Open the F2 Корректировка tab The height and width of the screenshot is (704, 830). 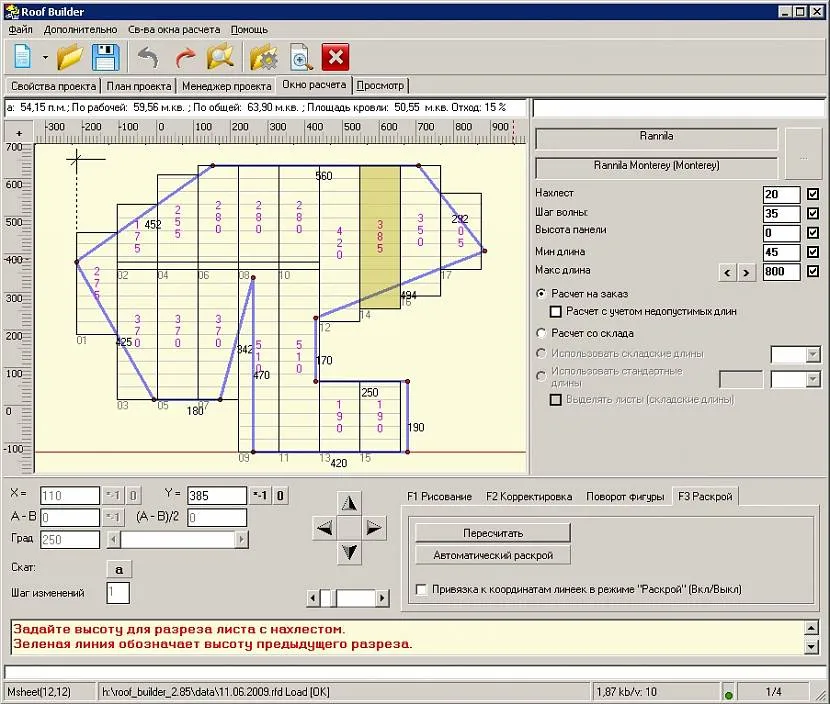[529, 497]
